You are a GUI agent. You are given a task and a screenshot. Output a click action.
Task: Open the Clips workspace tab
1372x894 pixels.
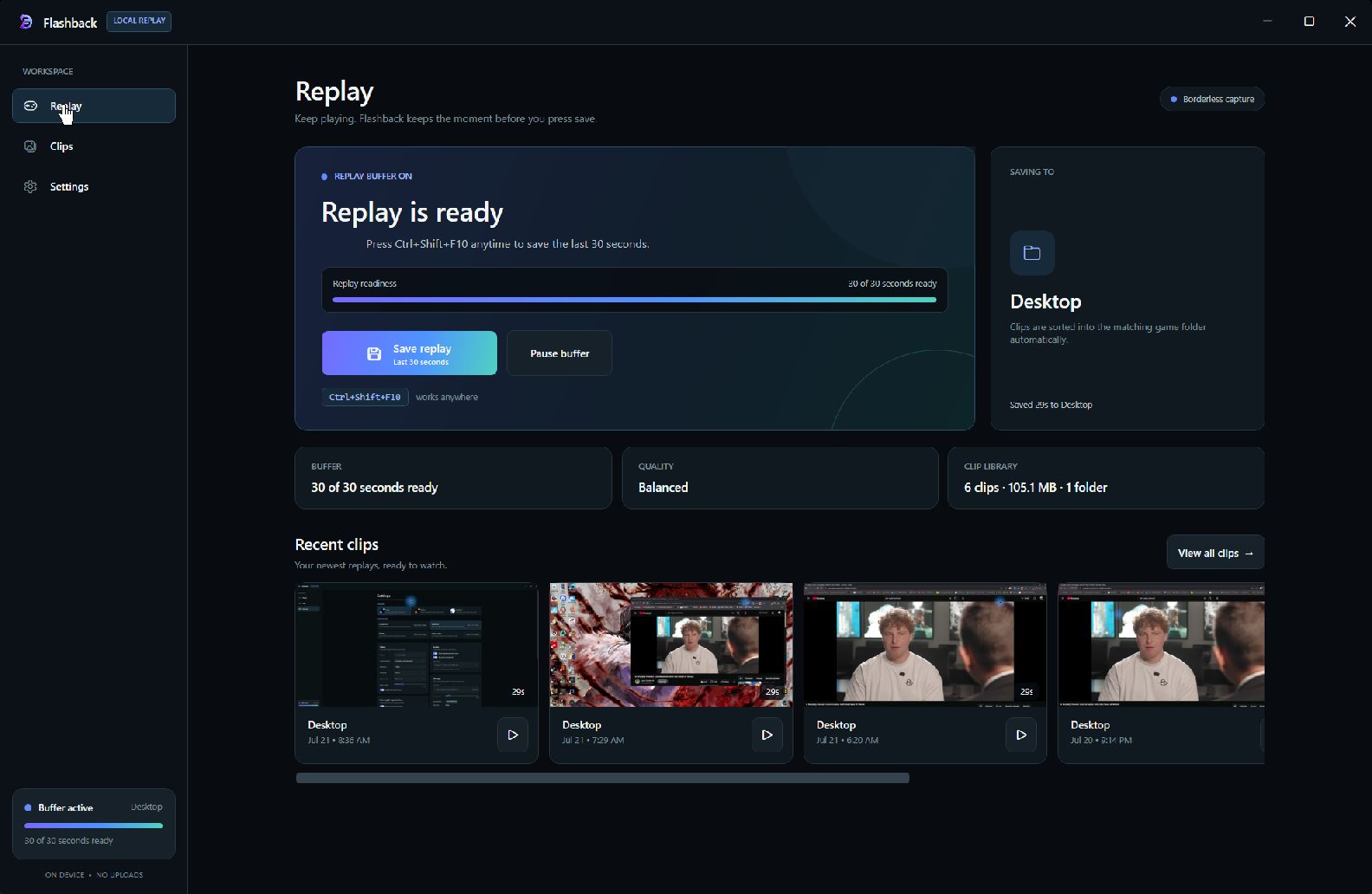tap(94, 146)
